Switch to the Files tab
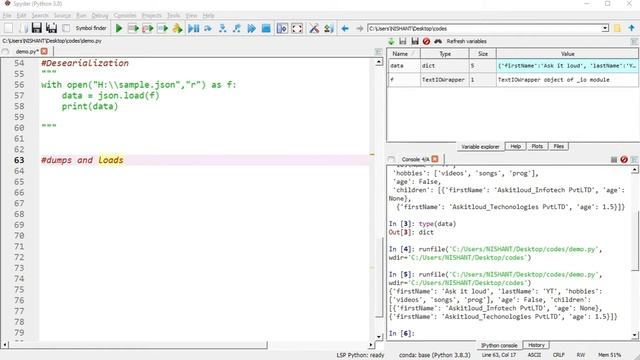 (x=559, y=146)
